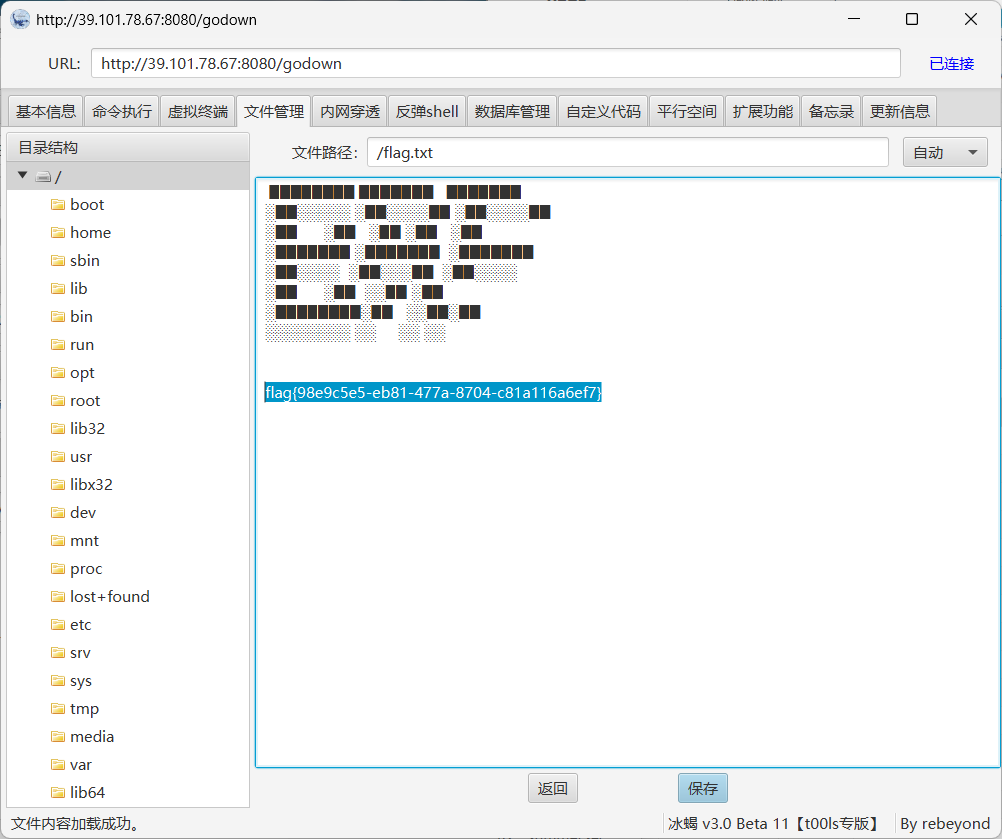Screen dimensions: 1002x839
Task: Open the 数据库管理 tab
Action: 511,111
